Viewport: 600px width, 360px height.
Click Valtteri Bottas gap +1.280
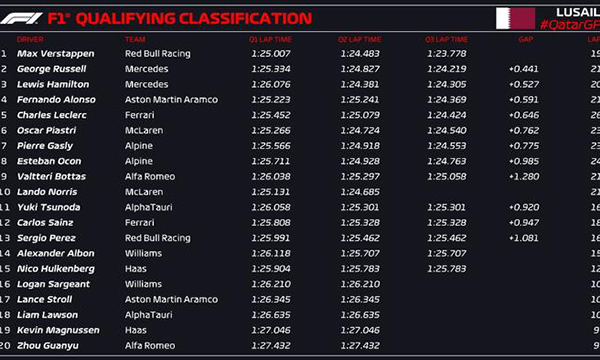[x=524, y=176]
